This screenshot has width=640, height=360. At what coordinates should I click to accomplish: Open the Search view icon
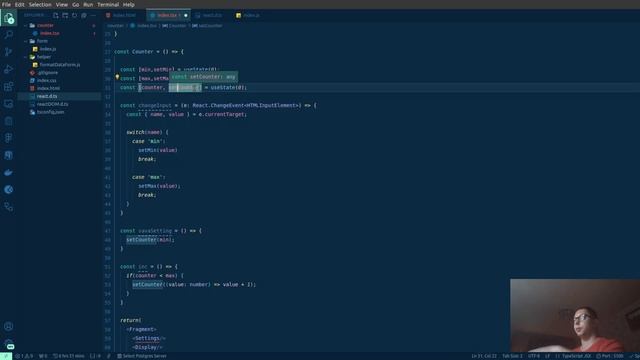click(9, 35)
